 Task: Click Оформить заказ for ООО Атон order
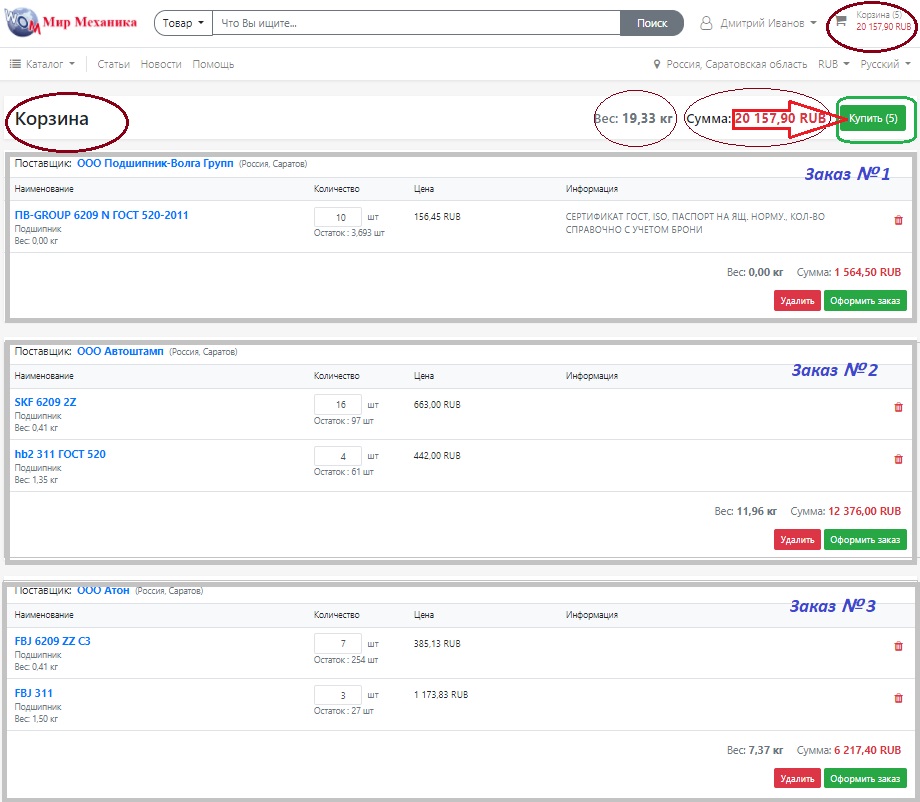(865, 779)
